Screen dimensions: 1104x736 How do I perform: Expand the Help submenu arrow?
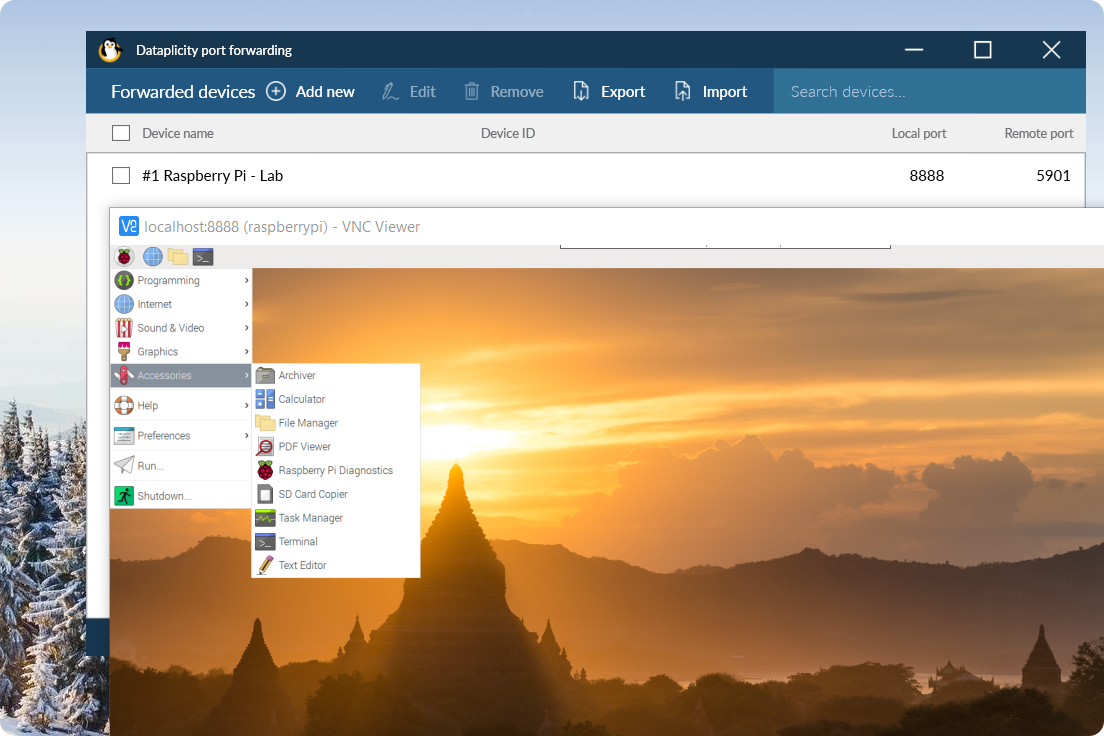(x=246, y=406)
